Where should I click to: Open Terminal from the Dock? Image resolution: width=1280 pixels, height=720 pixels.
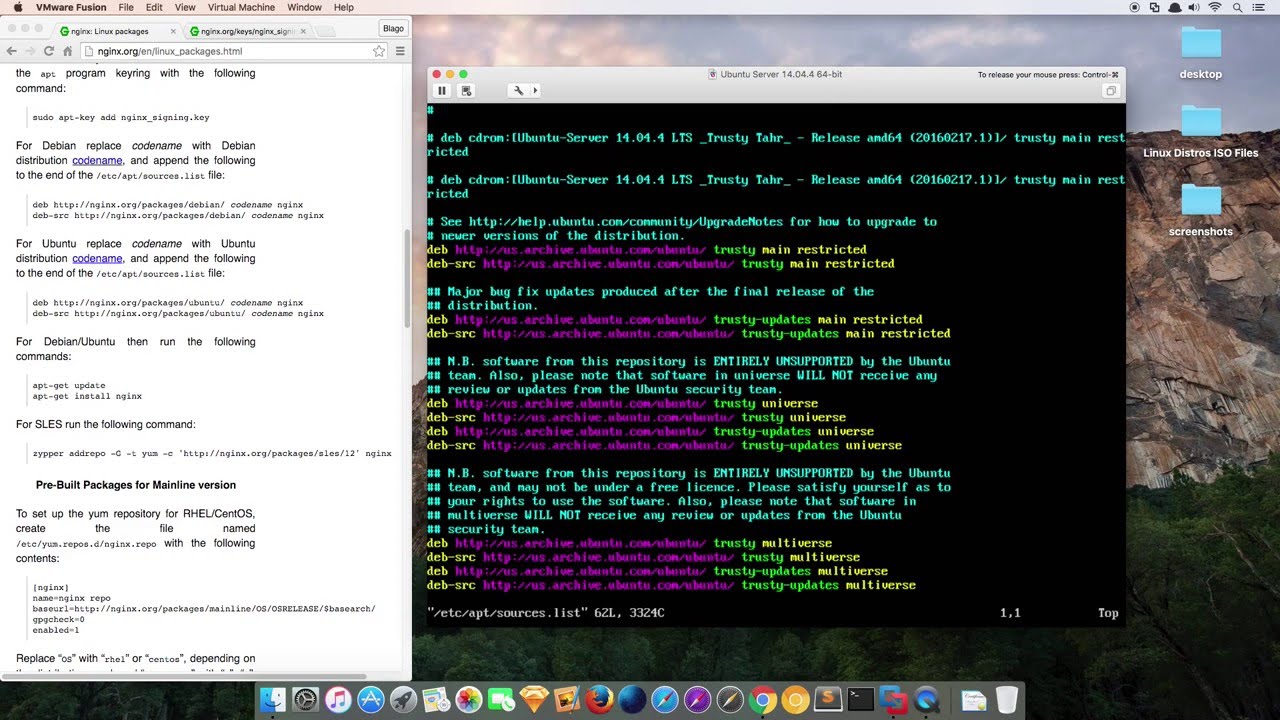pos(861,699)
